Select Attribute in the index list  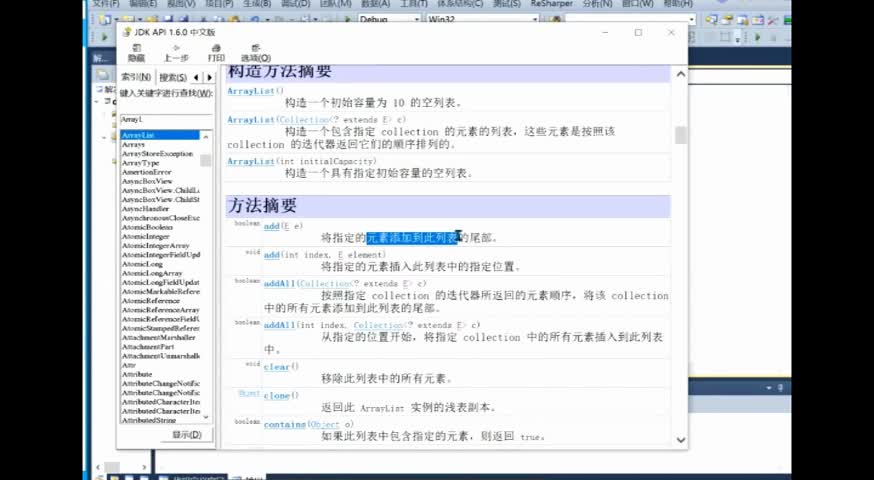pyautogui.click(x=137, y=374)
